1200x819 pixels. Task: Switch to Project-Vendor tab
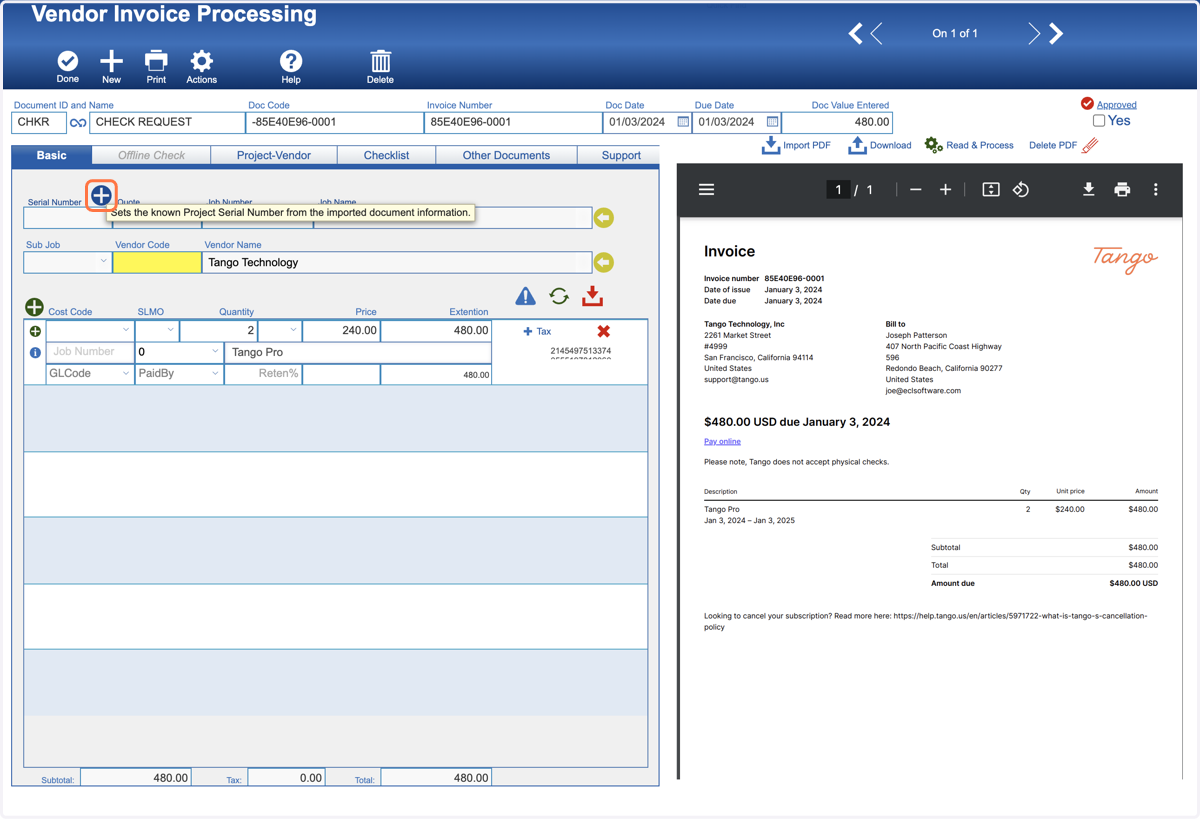[x=274, y=155]
